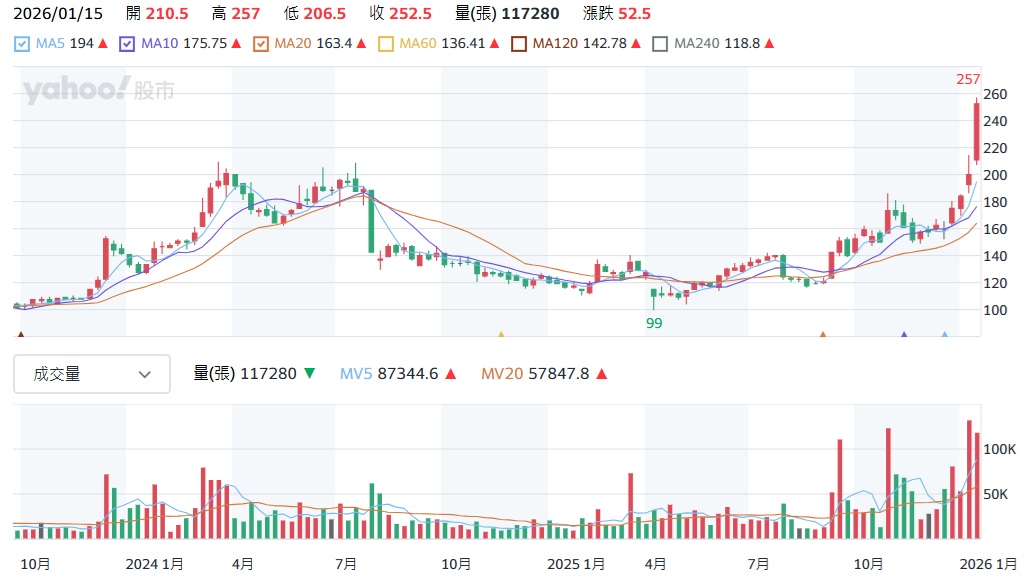Click the yellow triangle event marker on chart

(501, 335)
